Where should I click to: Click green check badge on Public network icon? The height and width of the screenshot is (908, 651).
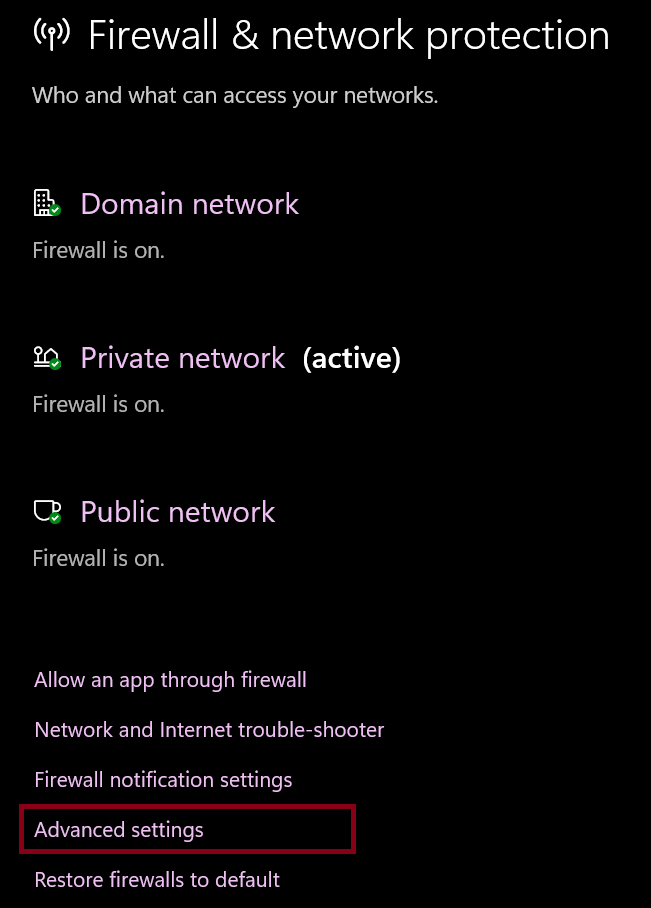(56, 518)
